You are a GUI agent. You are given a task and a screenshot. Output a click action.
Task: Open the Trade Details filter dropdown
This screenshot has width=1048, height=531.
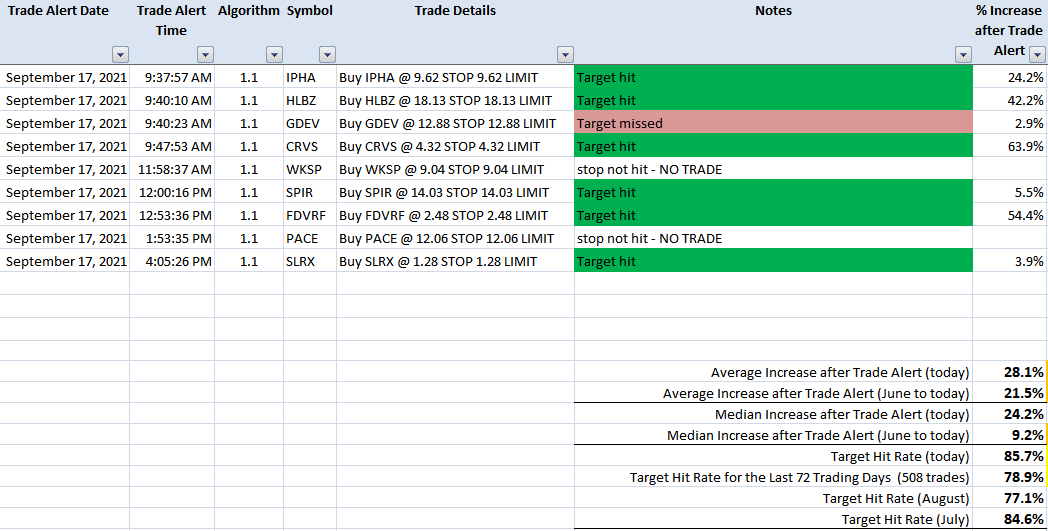click(x=565, y=55)
